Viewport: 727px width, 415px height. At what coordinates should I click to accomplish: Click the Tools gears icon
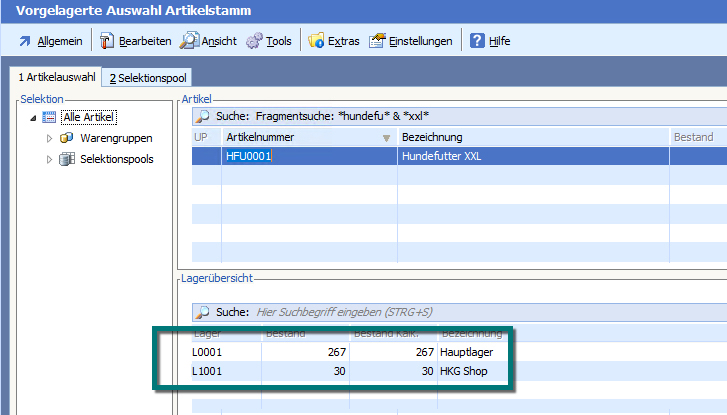254,41
